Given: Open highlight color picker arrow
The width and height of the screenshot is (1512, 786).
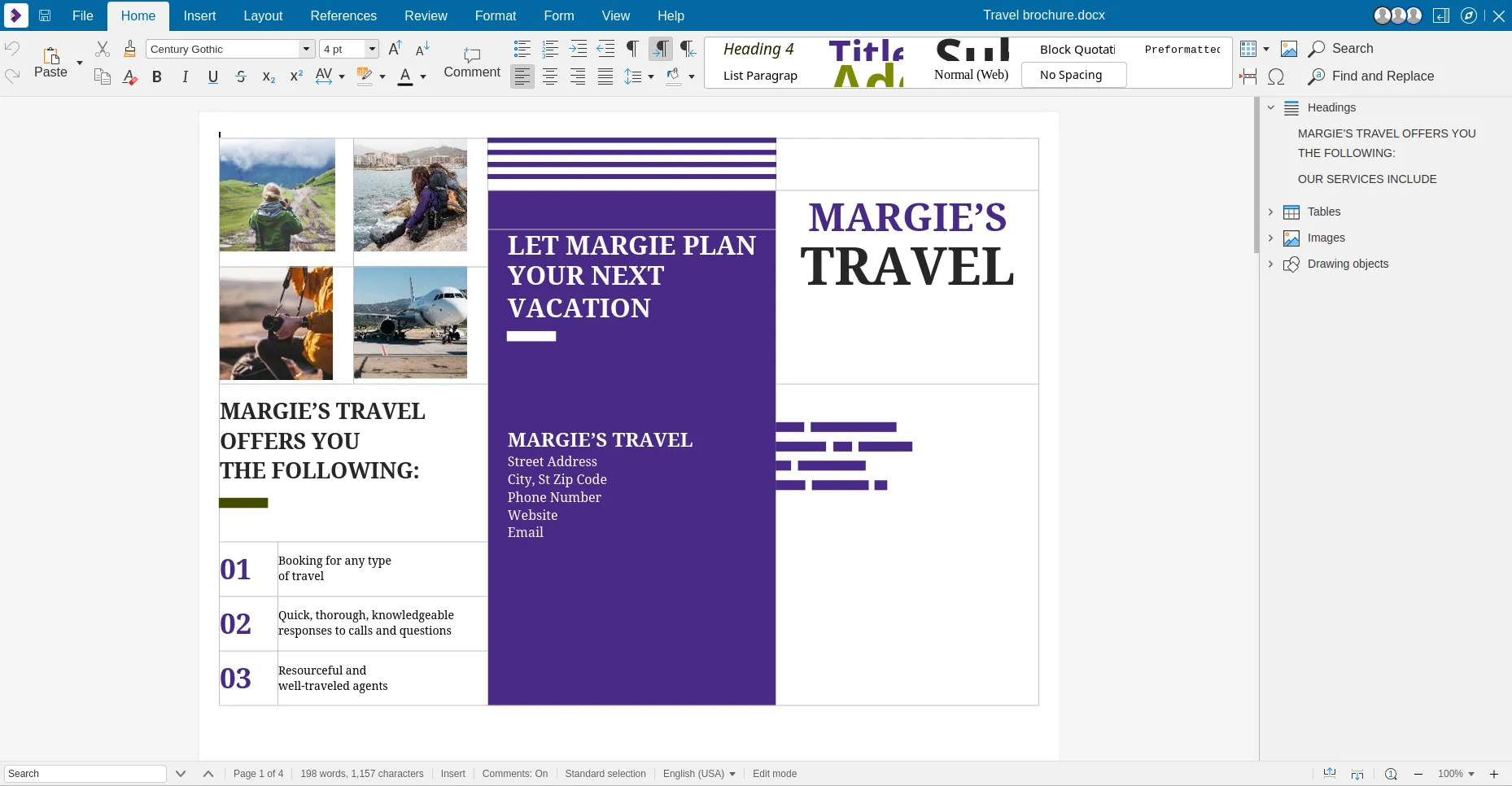Looking at the screenshot, I should tap(382, 76).
